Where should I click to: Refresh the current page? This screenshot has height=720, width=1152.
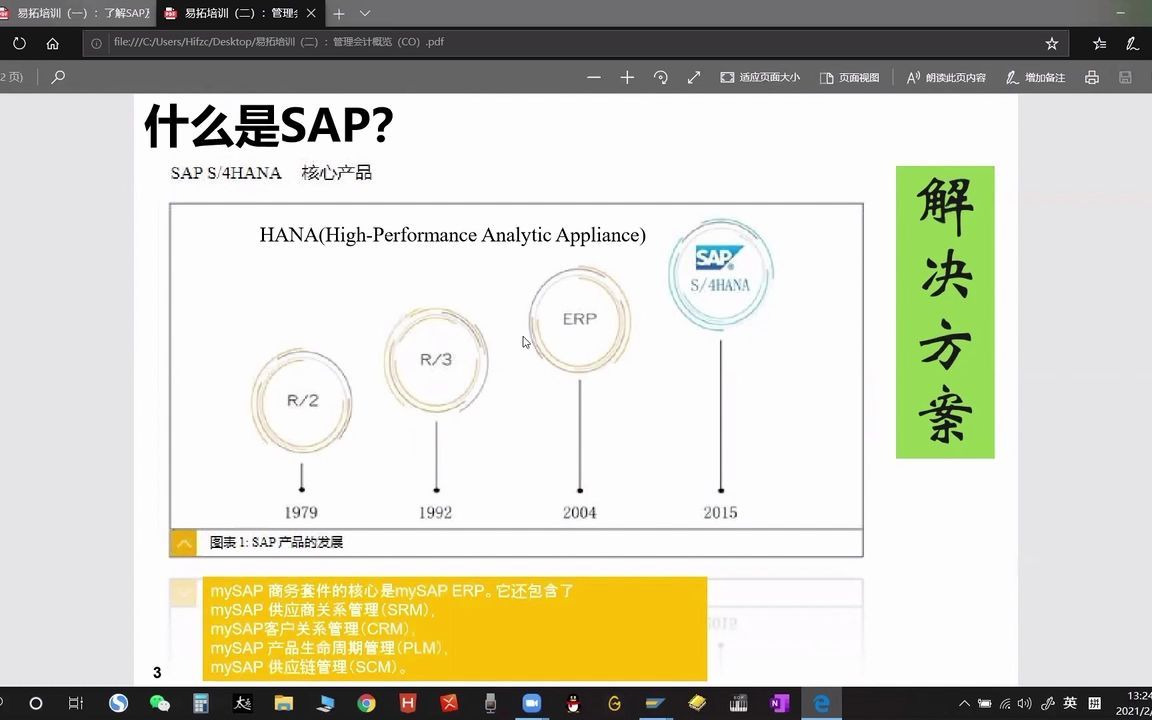tap(18, 42)
